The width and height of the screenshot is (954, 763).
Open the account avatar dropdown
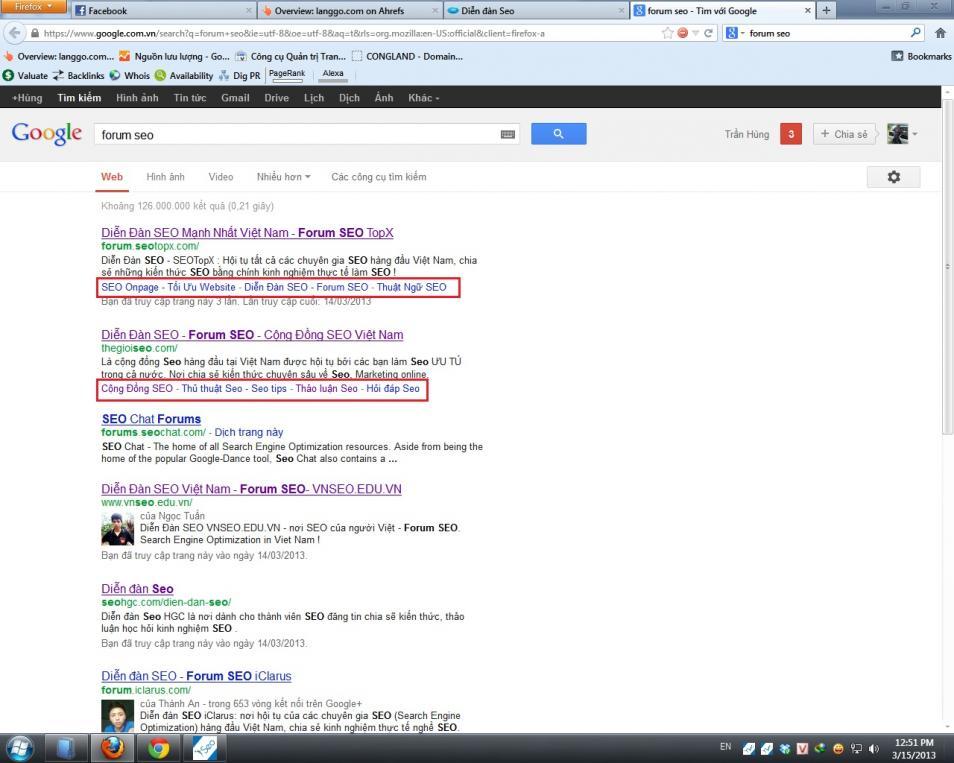point(902,134)
